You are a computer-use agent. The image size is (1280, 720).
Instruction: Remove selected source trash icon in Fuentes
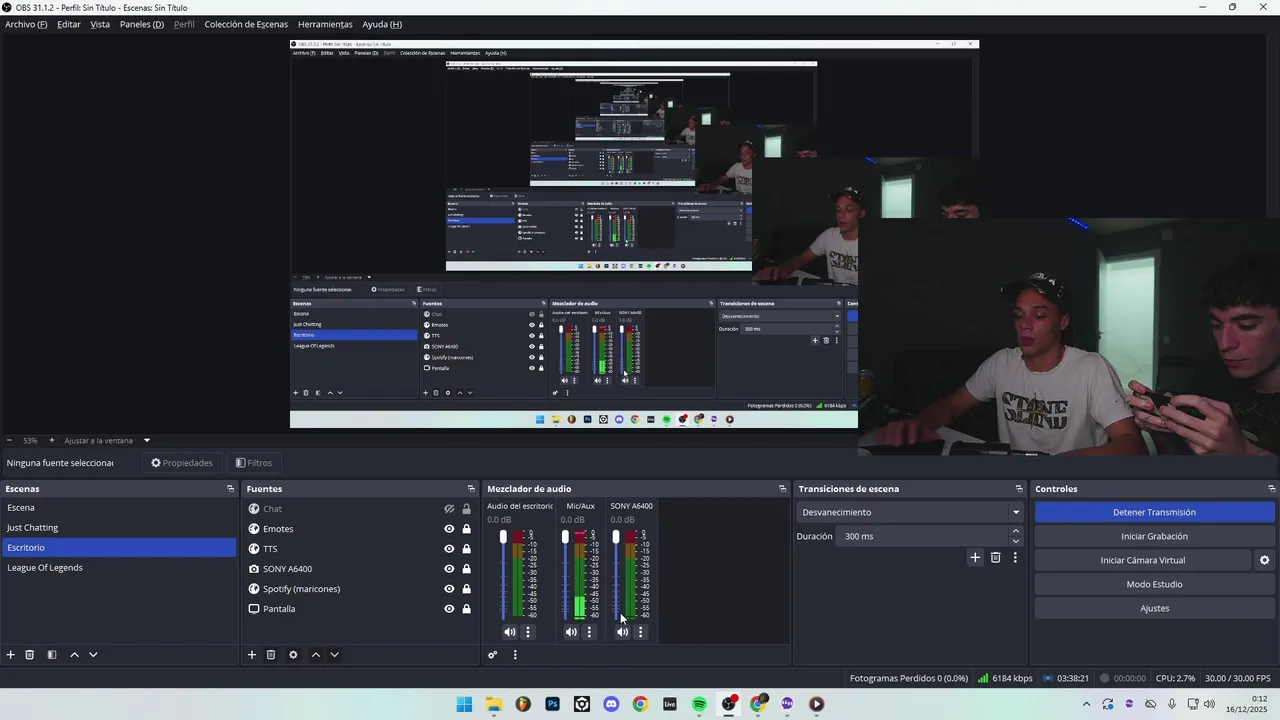271,655
